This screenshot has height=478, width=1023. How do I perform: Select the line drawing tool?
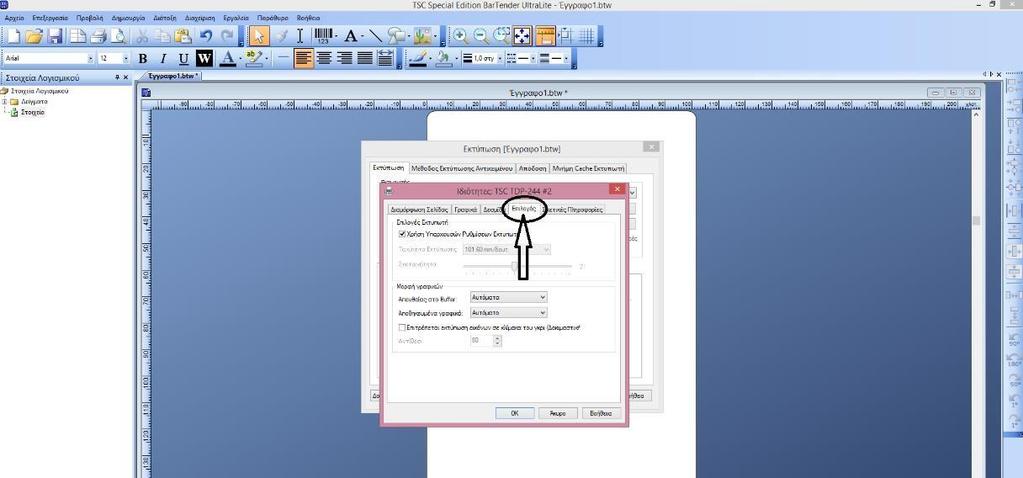click(x=376, y=37)
